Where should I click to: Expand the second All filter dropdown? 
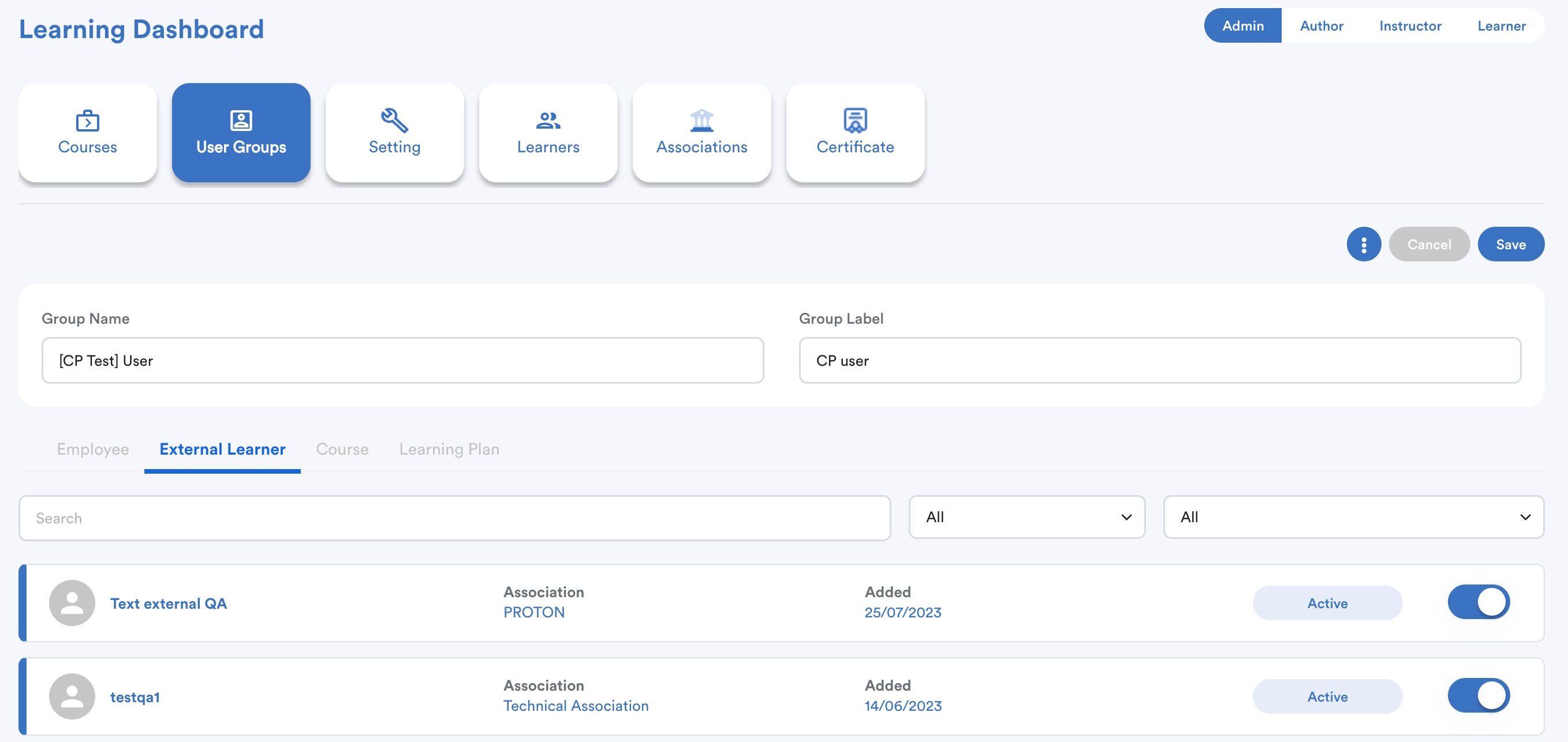click(1353, 517)
